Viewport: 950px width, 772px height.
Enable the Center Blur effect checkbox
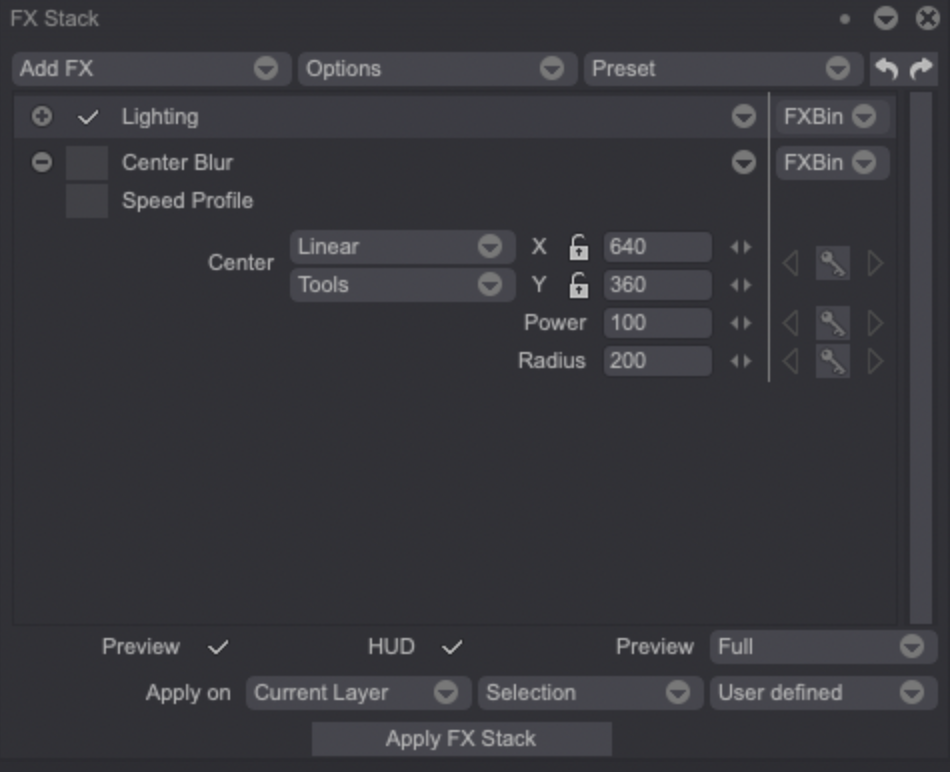tap(87, 162)
